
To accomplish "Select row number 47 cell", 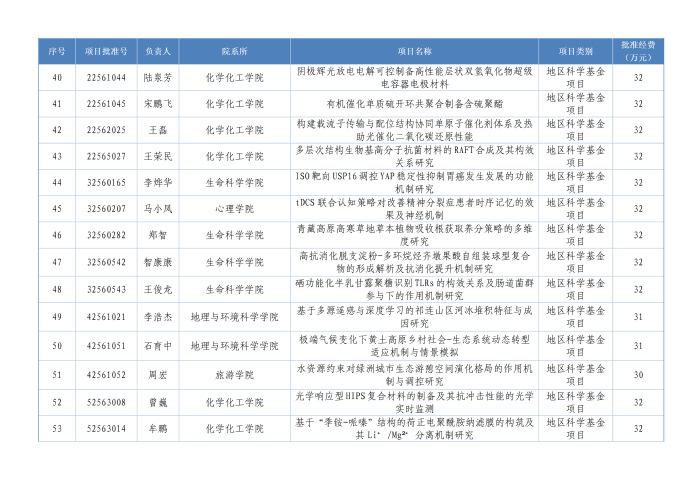I will [57, 262].
